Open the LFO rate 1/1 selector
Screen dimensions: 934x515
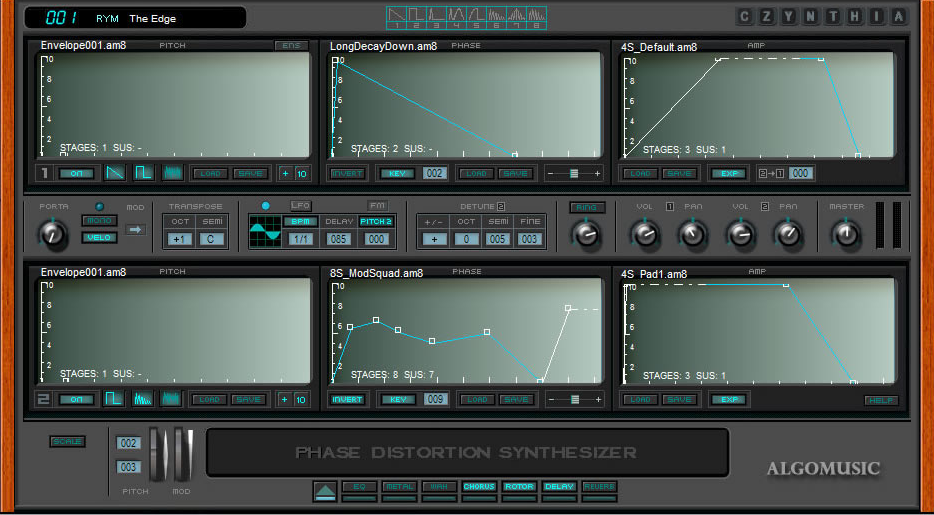299,239
